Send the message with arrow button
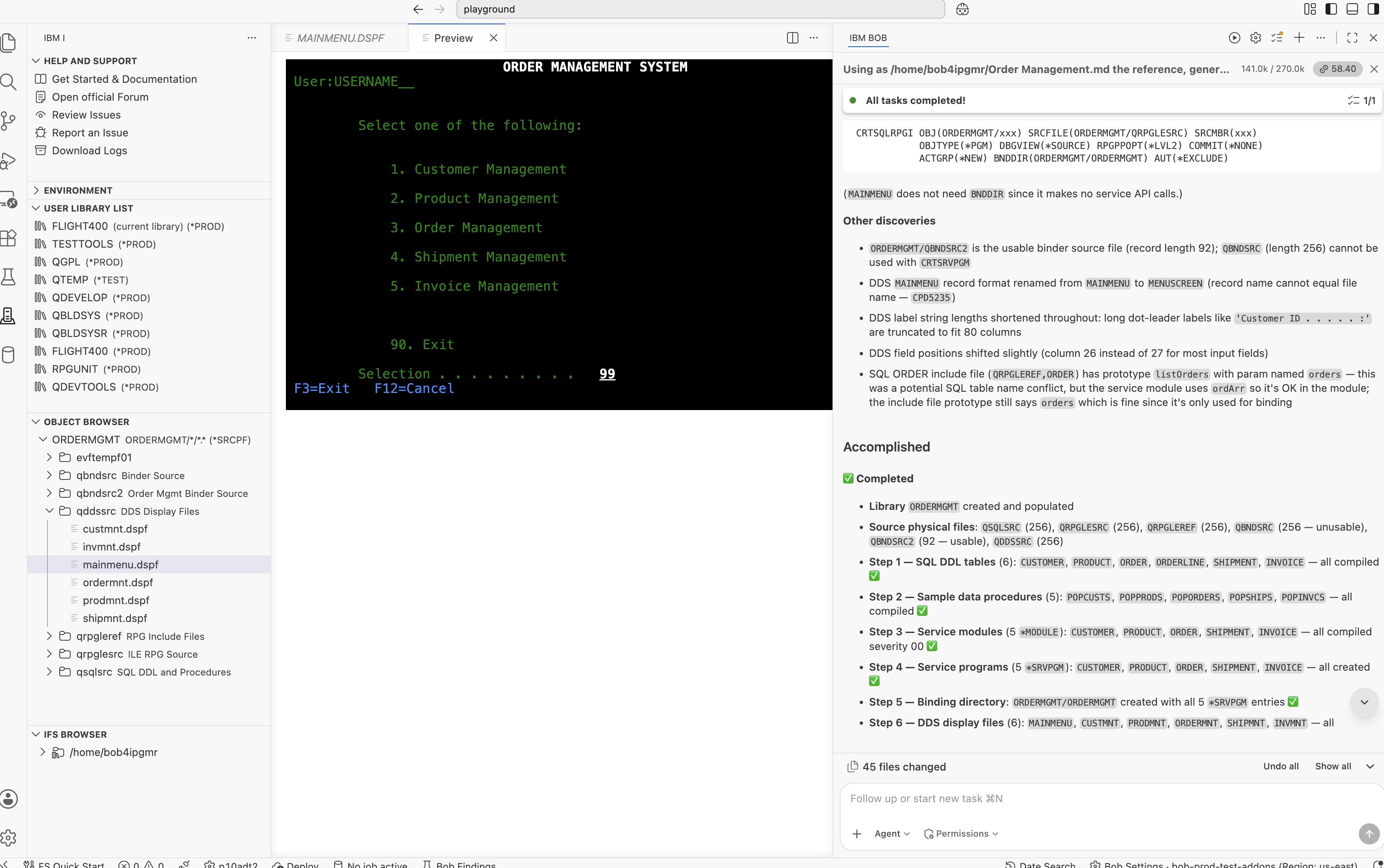This screenshot has width=1384, height=868. pyautogui.click(x=1369, y=833)
